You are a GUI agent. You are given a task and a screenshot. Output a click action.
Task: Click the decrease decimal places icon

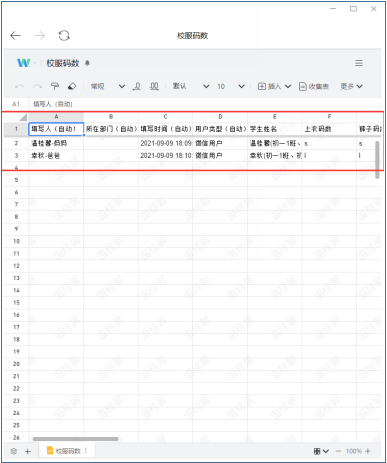point(137,86)
